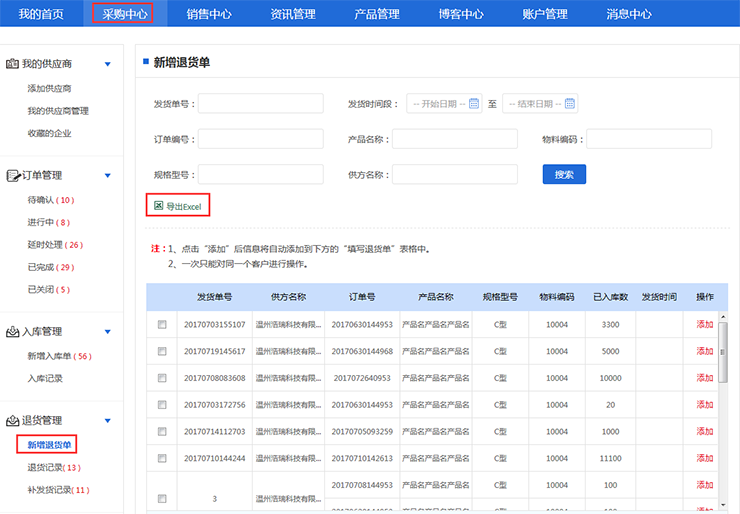Screen dimensions: 740x514
Task: Open the end date calendar icon
Action: pyautogui.click(x=570, y=103)
